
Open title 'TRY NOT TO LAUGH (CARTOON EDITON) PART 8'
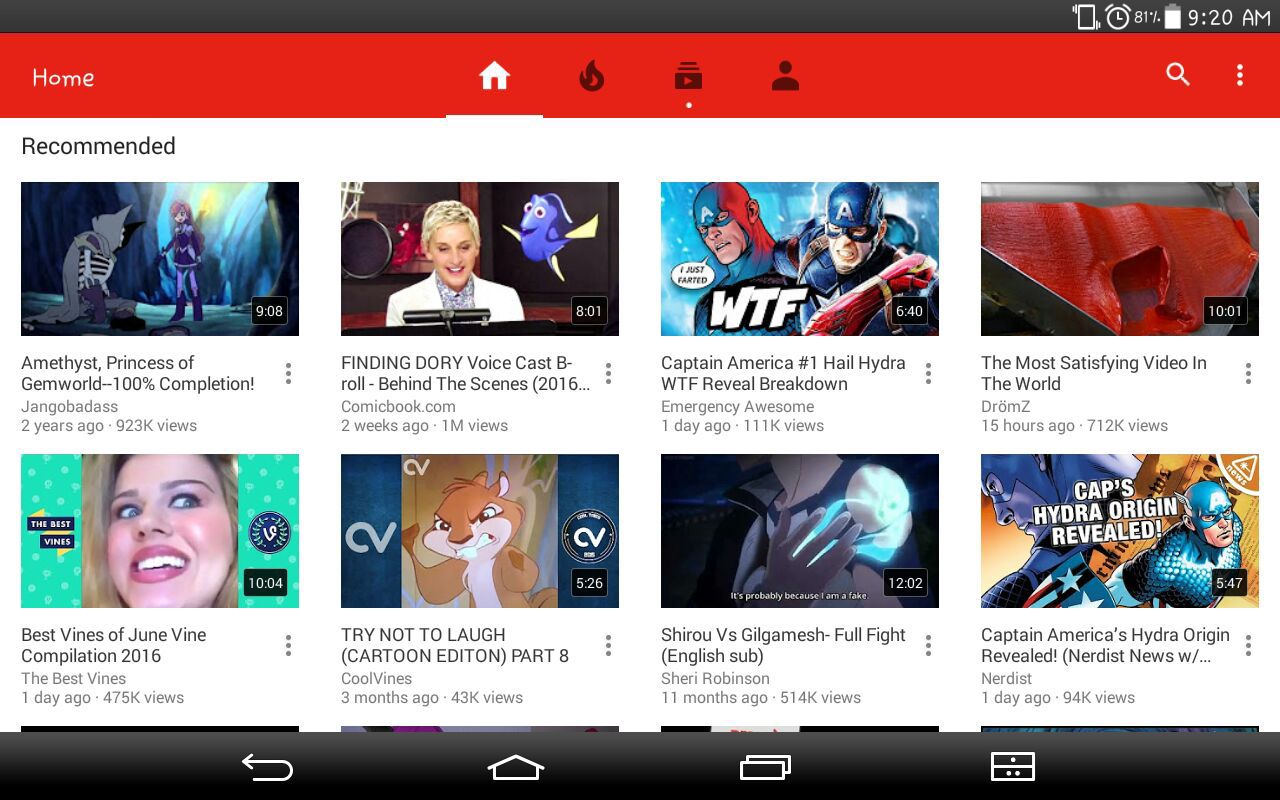click(x=455, y=645)
